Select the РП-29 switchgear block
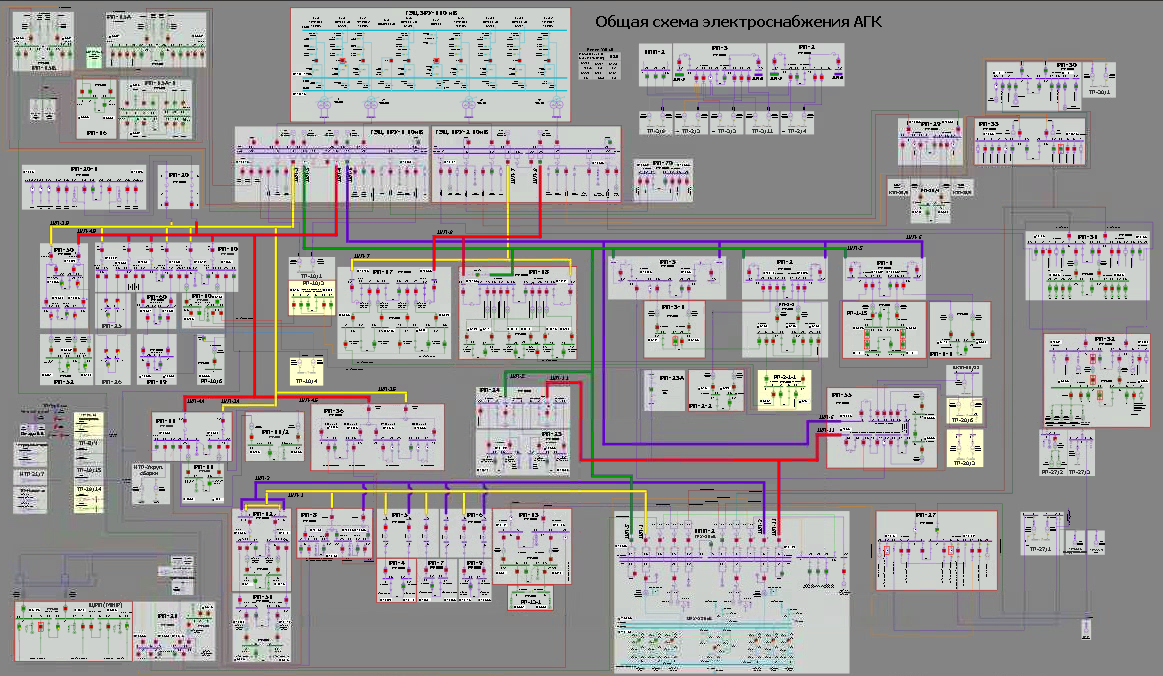Viewport: 1163px width, 676px height. tap(931, 141)
